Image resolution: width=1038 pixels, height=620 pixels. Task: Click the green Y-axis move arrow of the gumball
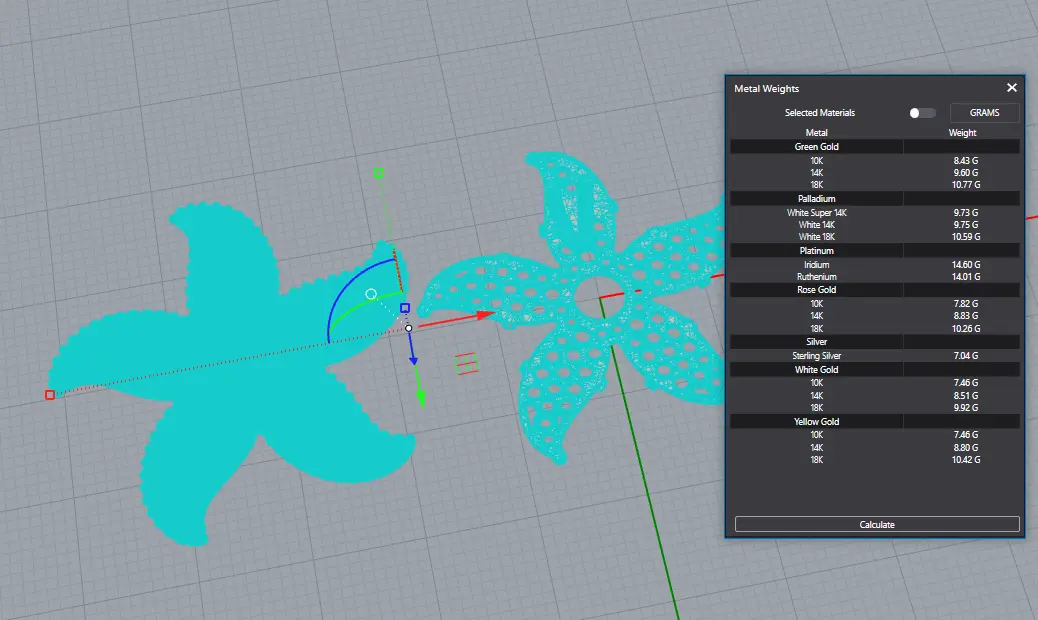421,398
